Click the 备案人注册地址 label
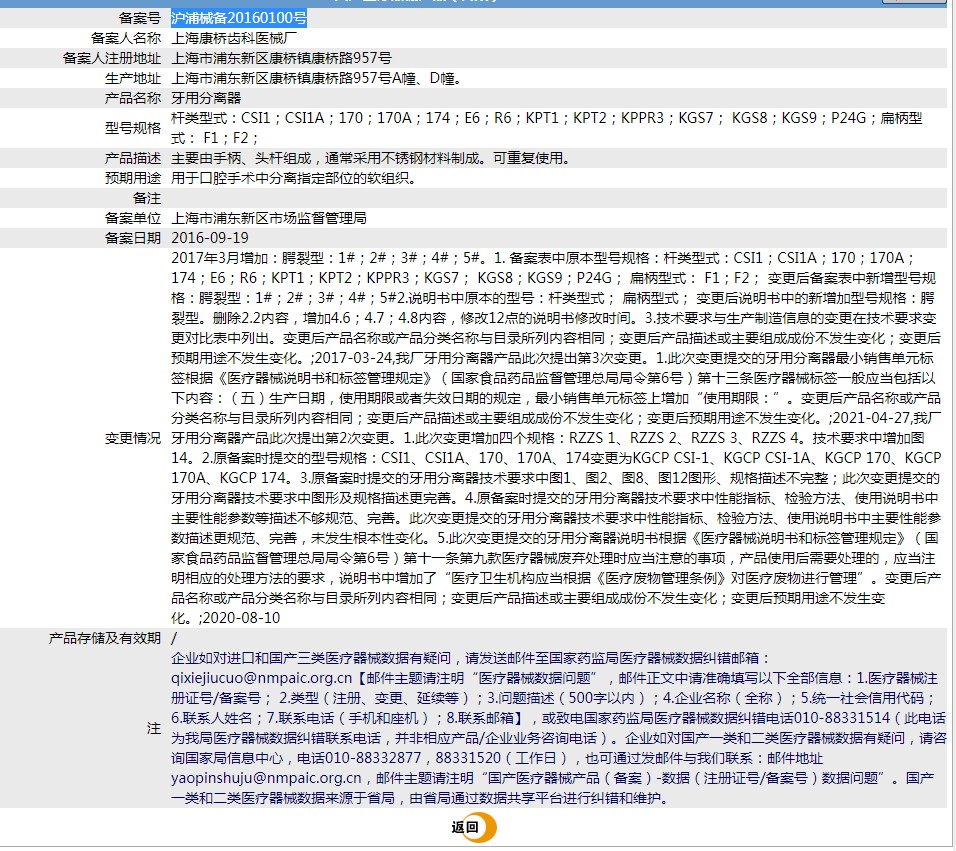 (112, 59)
